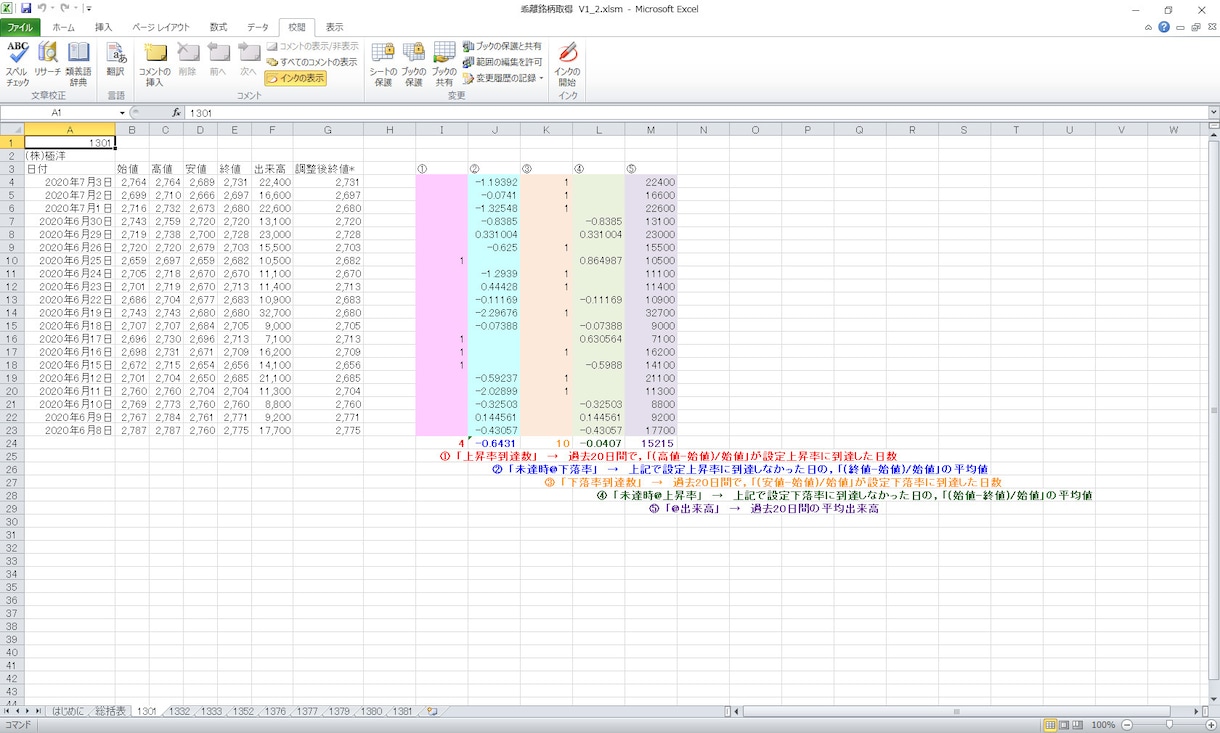Add a new worksheet via the insert sheet tab icon
Image resolution: width=1220 pixels, height=733 pixels.
pyautogui.click(x=432, y=711)
